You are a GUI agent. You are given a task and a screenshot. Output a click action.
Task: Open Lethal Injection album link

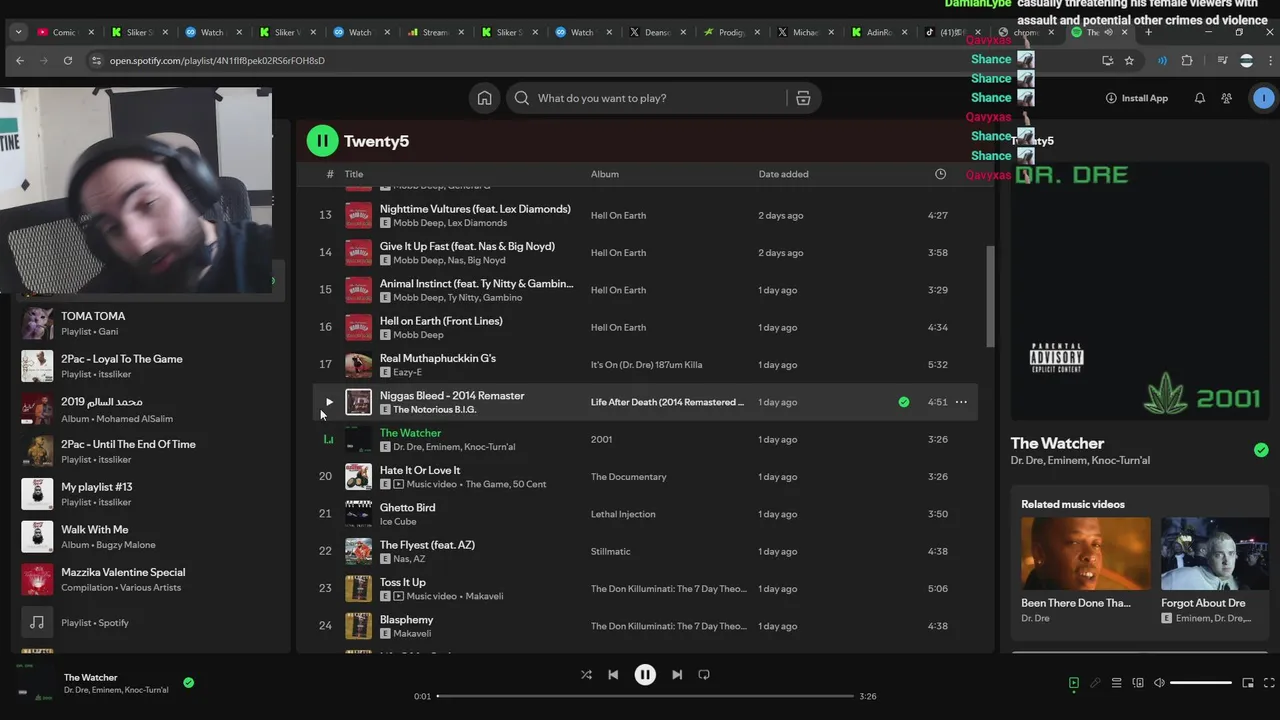click(x=623, y=514)
